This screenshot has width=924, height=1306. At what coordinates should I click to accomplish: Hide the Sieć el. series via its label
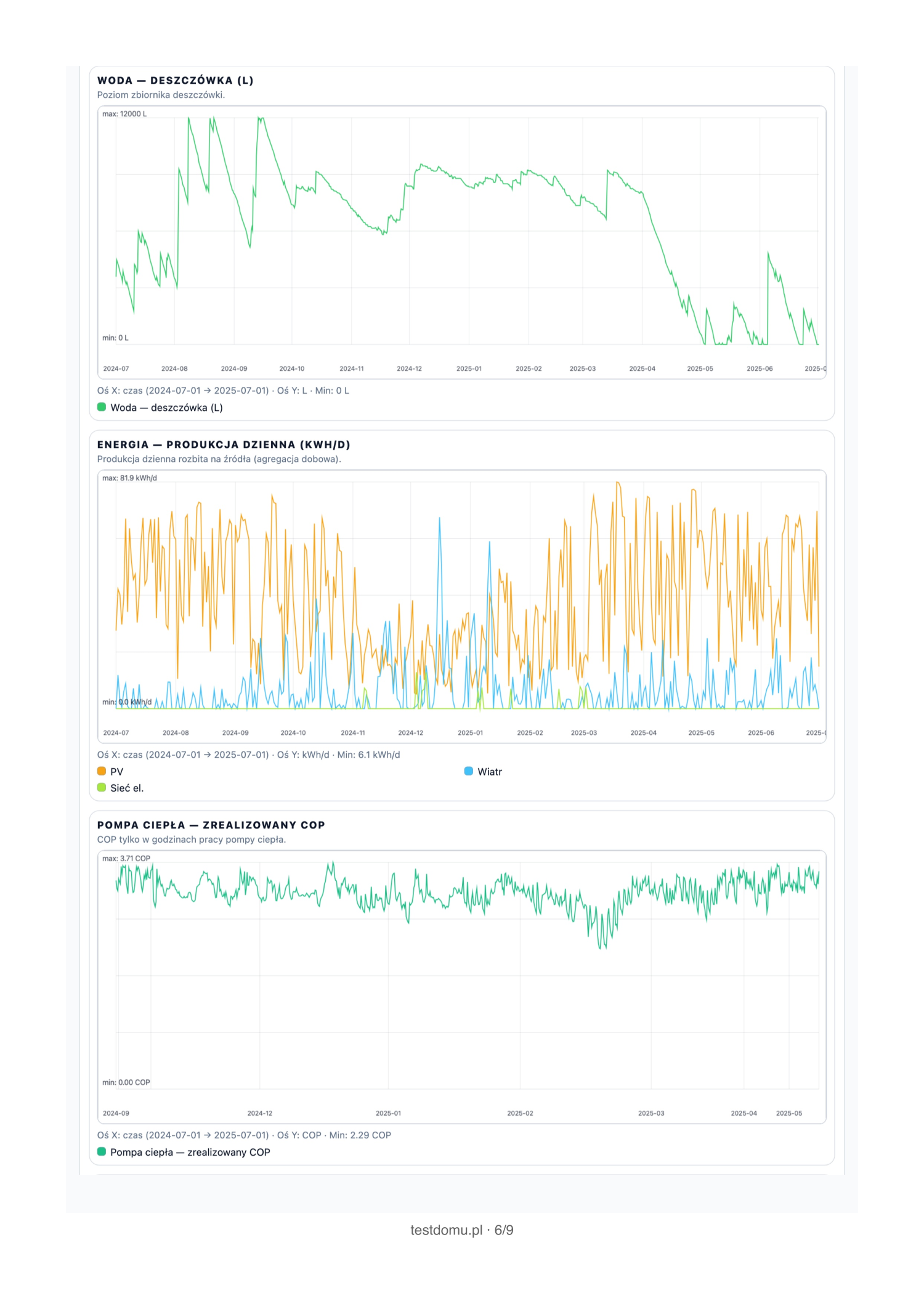(x=127, y=788)
